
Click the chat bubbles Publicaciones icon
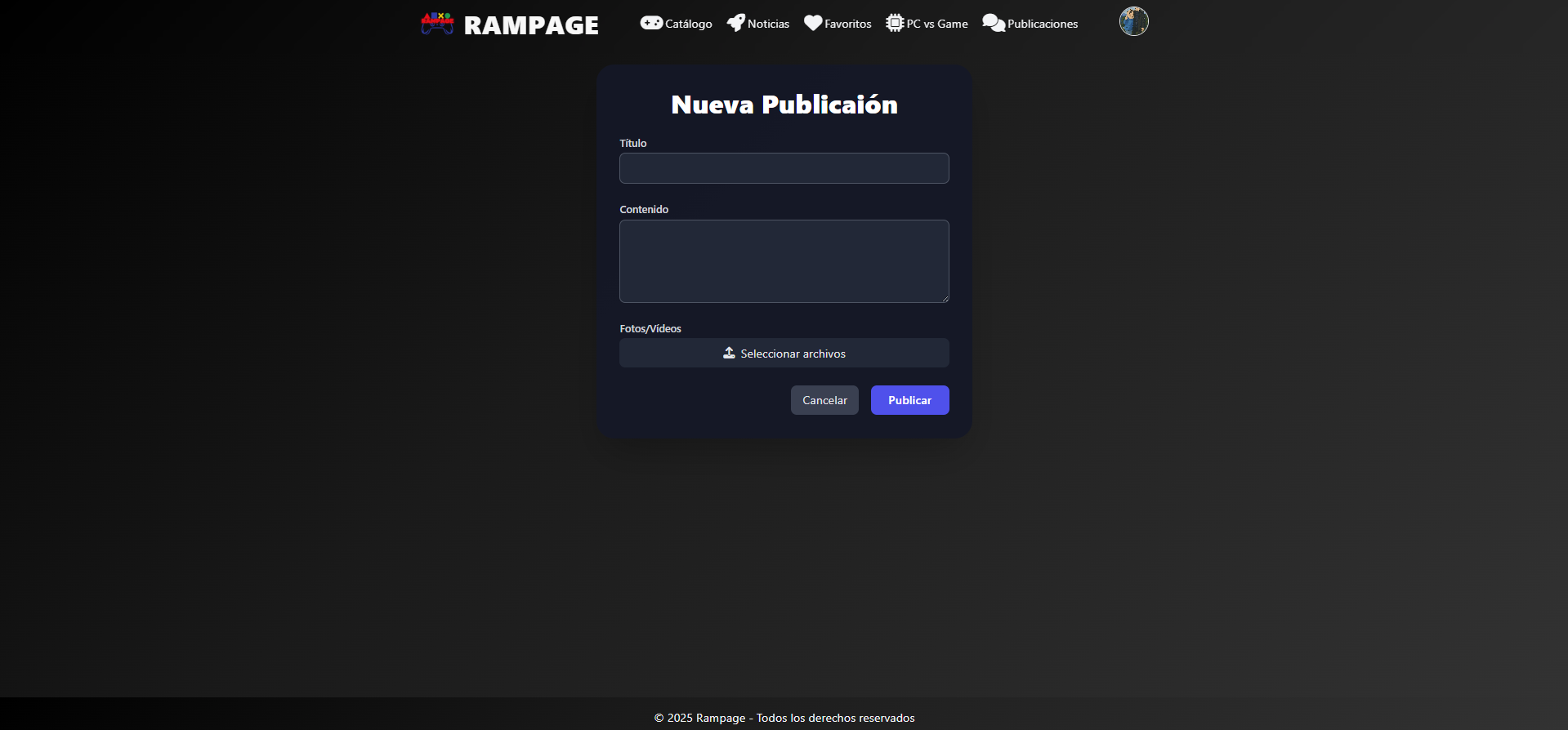993,23
